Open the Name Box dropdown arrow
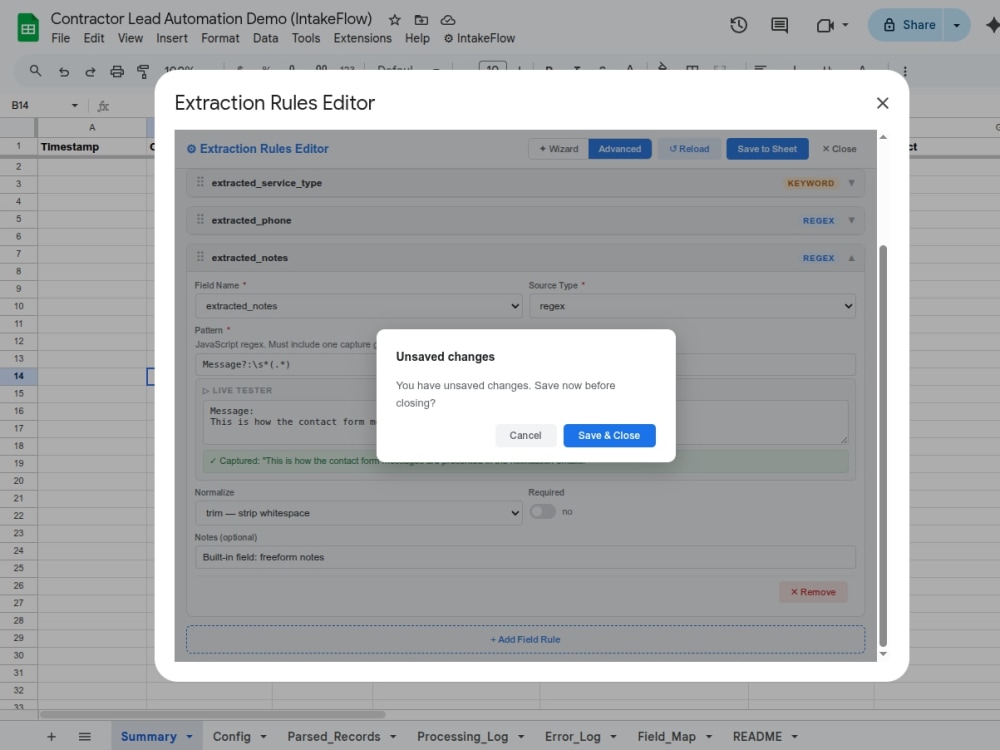Image resolution: width=1000 pixels, height=750 pixels. click(x=74, y=105)
